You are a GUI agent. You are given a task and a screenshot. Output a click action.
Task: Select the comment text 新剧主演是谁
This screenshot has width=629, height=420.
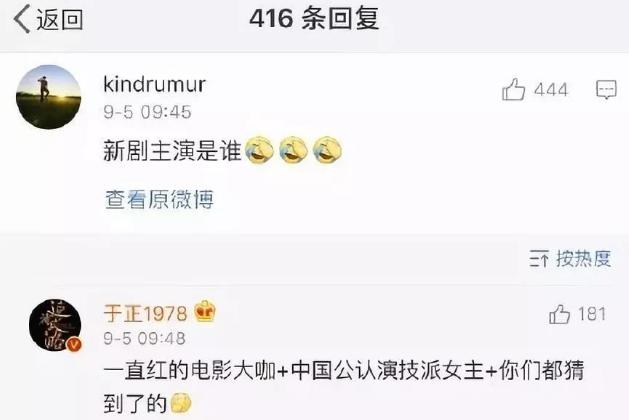tap(172, 151)
